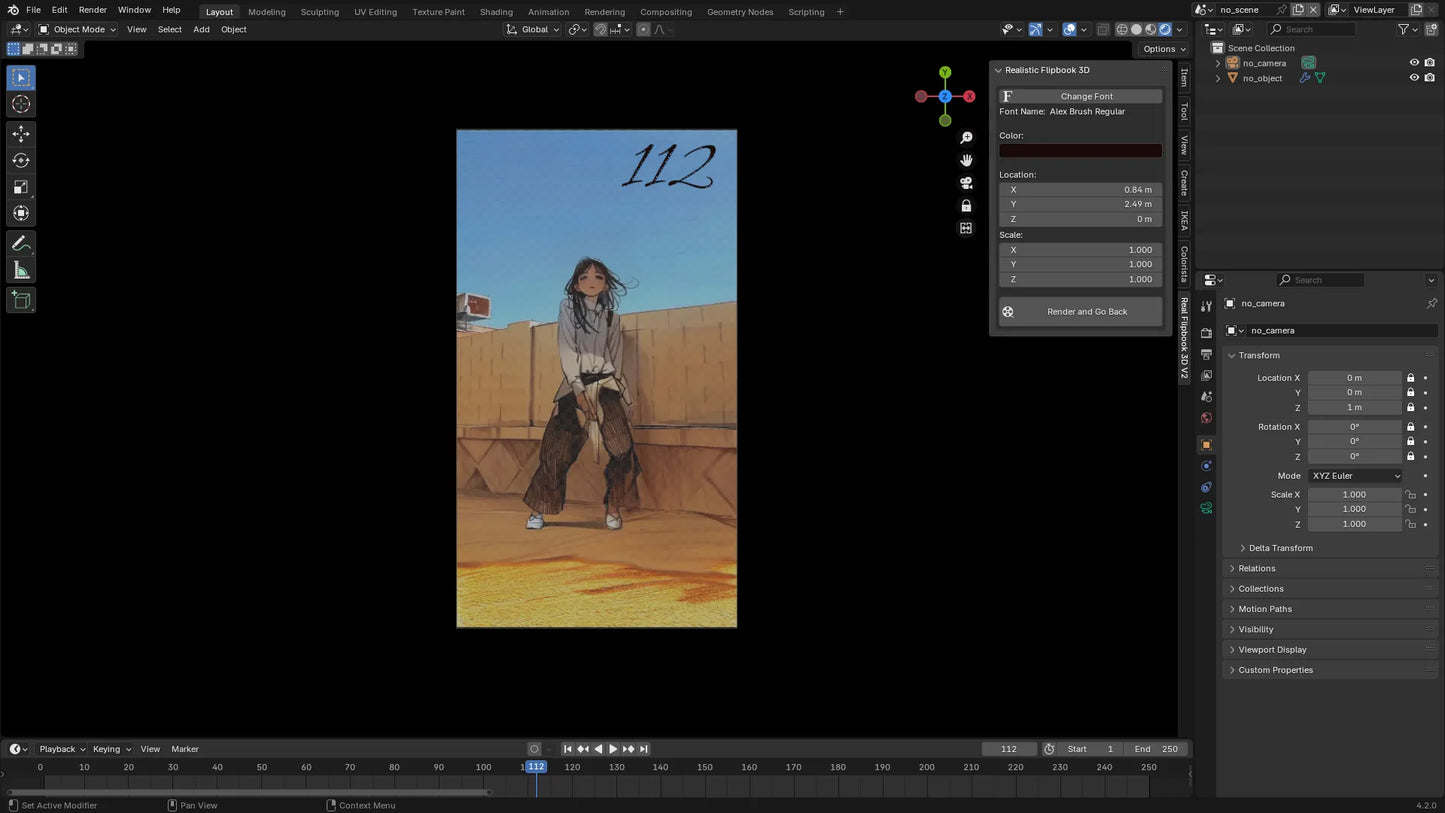This screenshot has width=1445, height=813.
Task: Select the Transform tool
Action: 21,213
